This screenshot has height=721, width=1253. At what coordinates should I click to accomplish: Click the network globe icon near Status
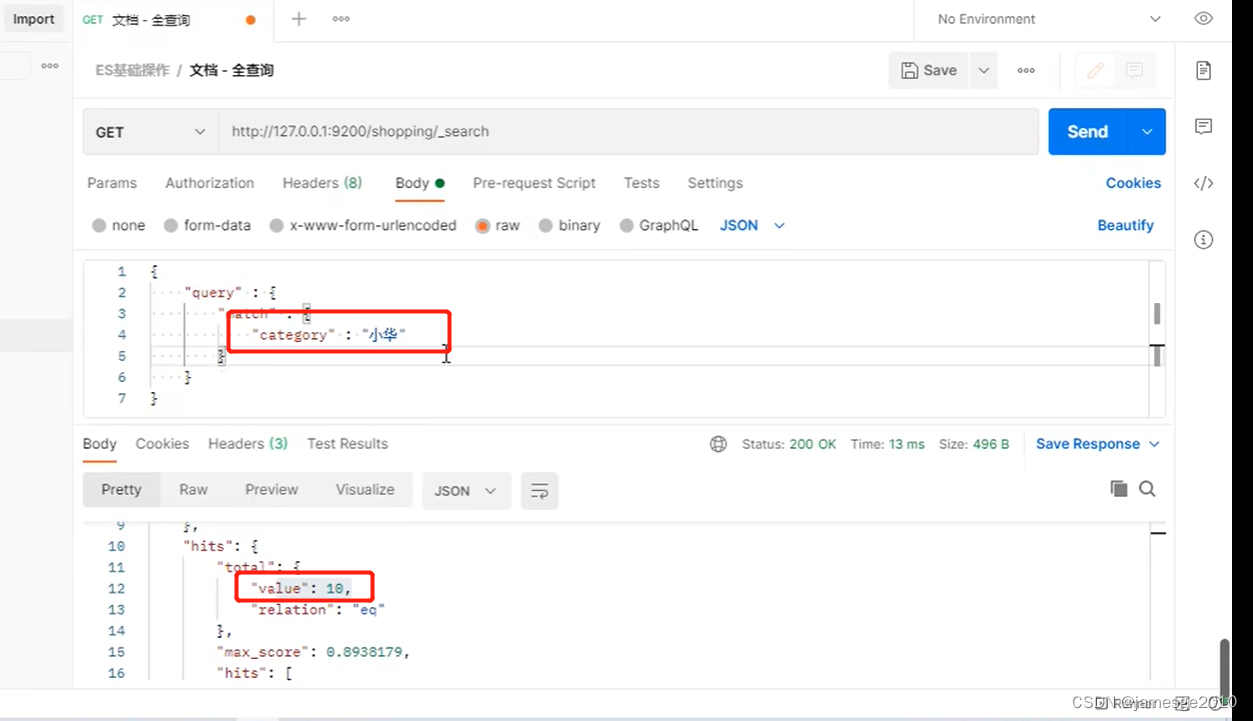point(718,444)
